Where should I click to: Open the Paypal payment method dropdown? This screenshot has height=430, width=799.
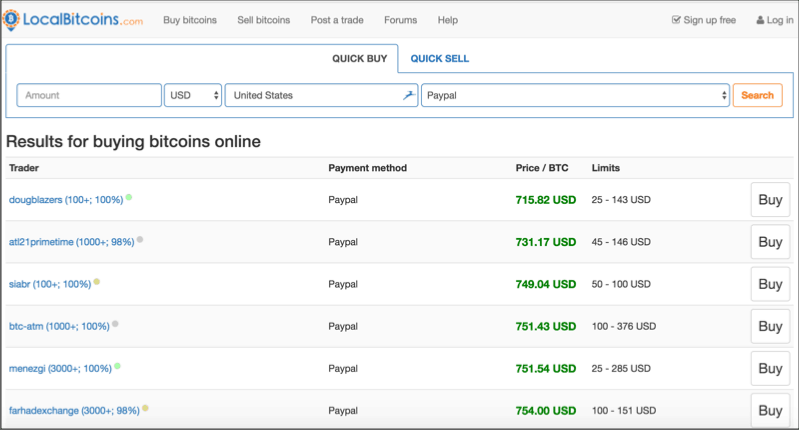point(575,95)
